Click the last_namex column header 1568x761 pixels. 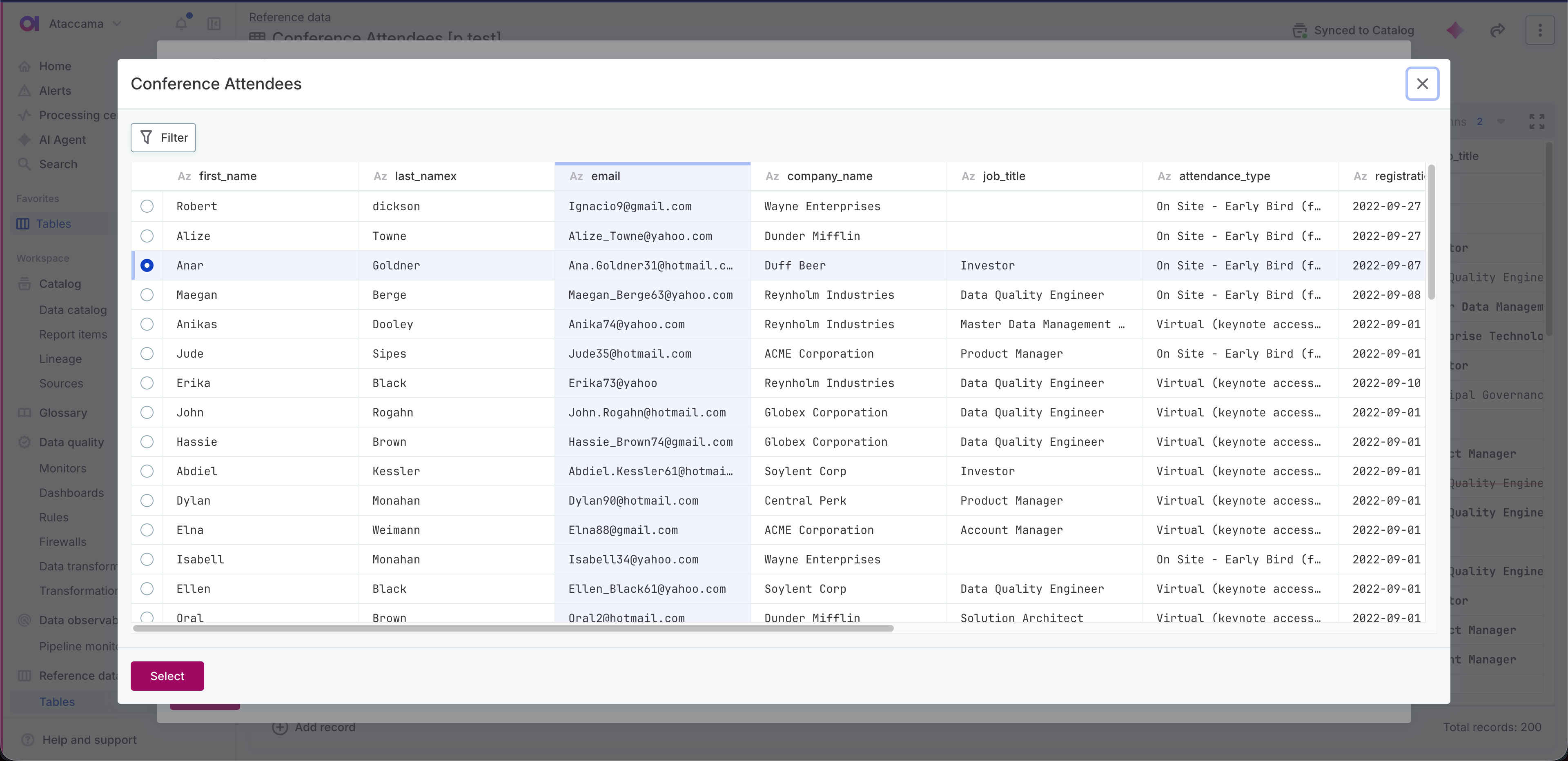[457, 176]
